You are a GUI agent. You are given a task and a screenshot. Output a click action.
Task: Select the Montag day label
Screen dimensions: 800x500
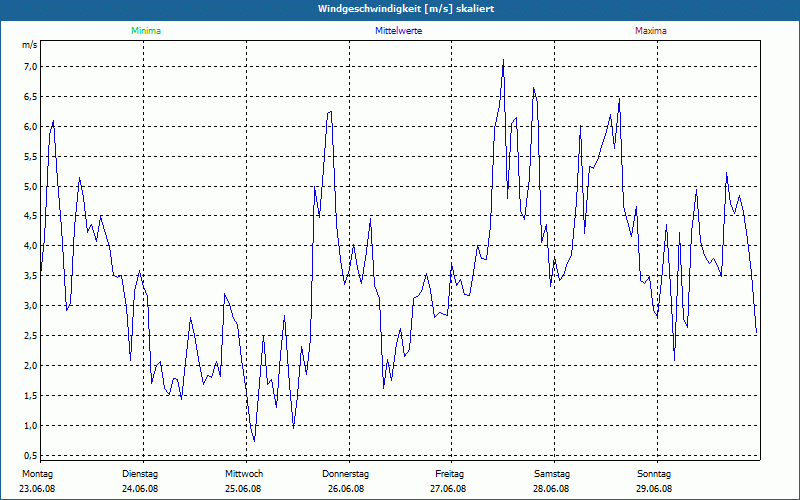tap(37, 474)
